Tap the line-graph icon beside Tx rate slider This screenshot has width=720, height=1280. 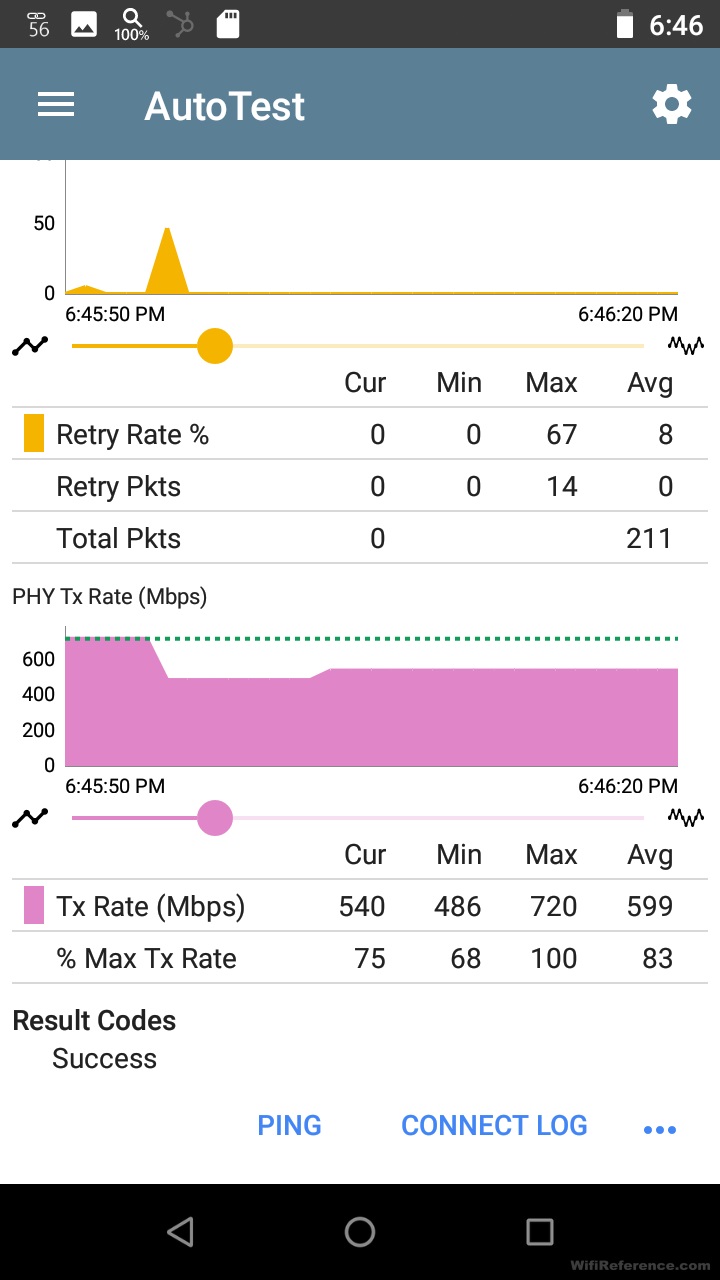coord(30,818)
